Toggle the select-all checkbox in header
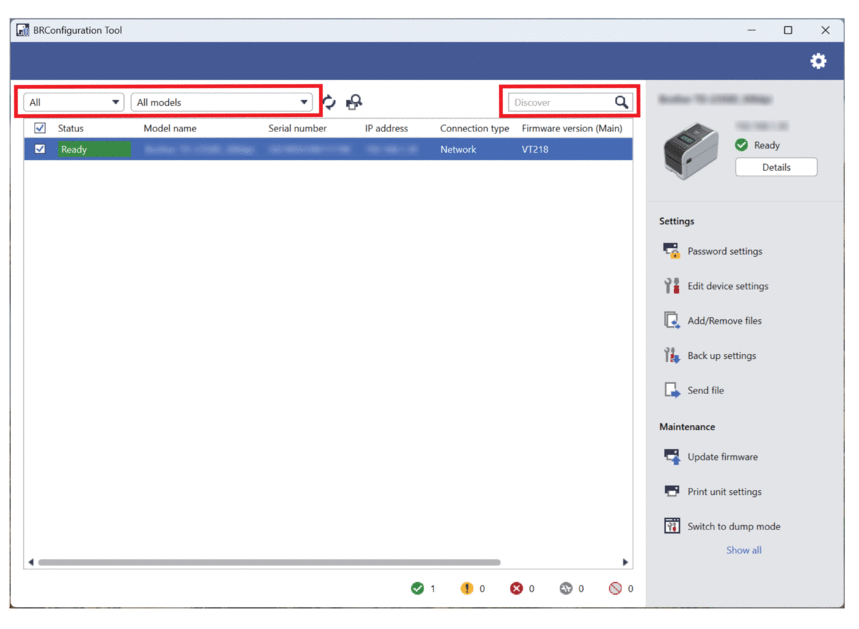Image resolution: width=859 pixels, height=629 pixels. point(40,128)
